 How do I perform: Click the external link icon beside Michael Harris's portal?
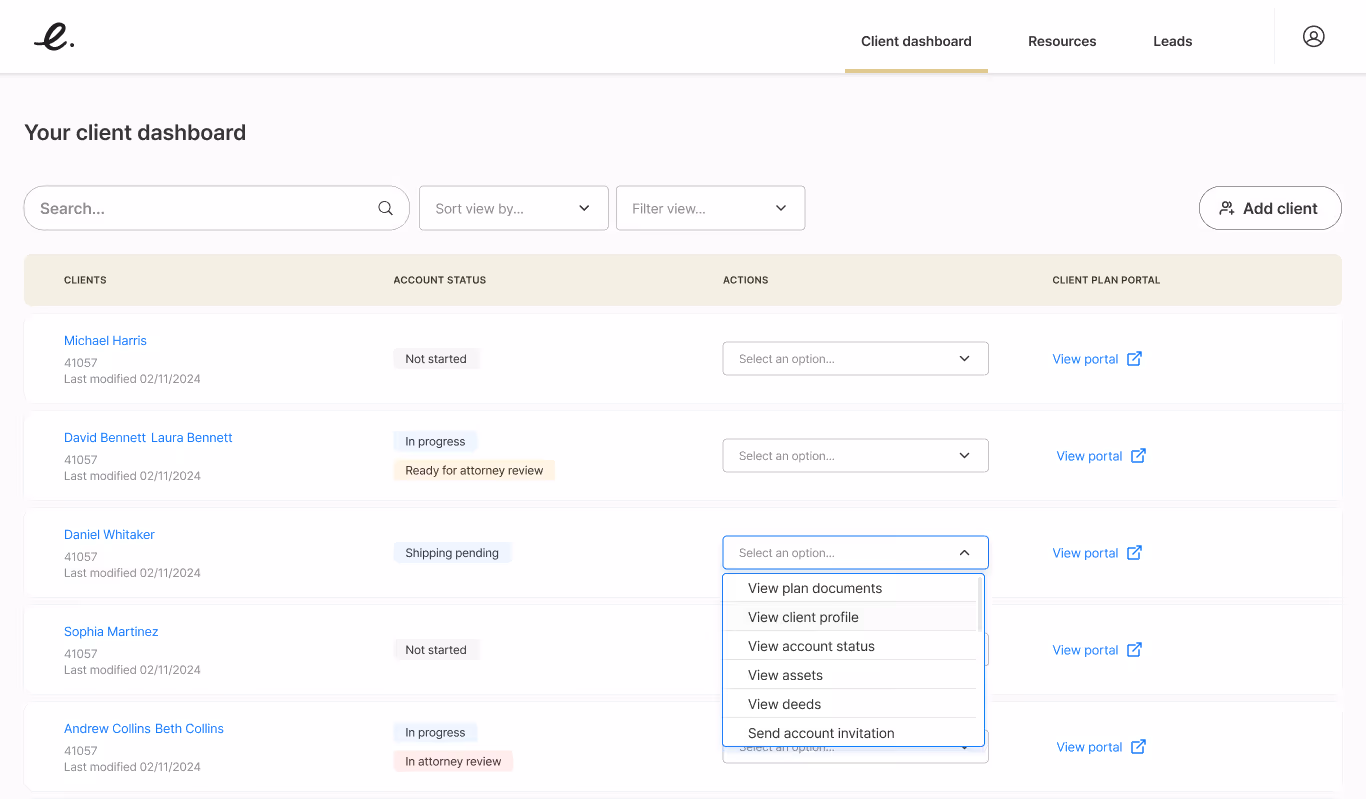pos(1134,358)
